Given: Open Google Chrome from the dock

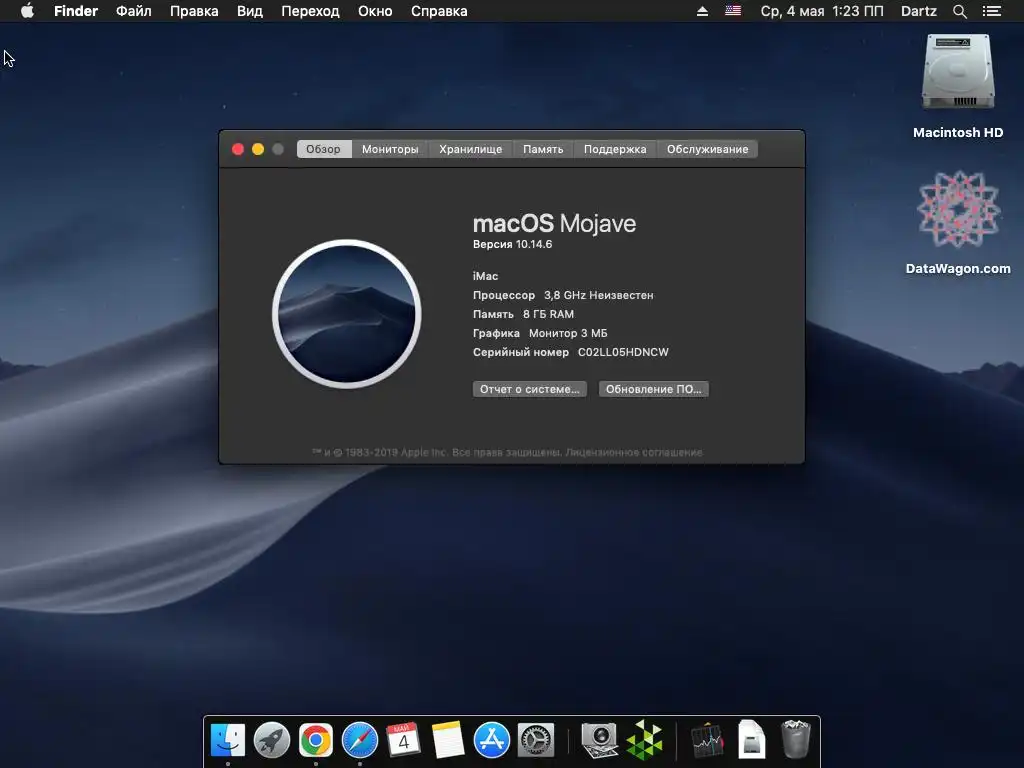Looking at the screenshot, I should click(315, 741).
